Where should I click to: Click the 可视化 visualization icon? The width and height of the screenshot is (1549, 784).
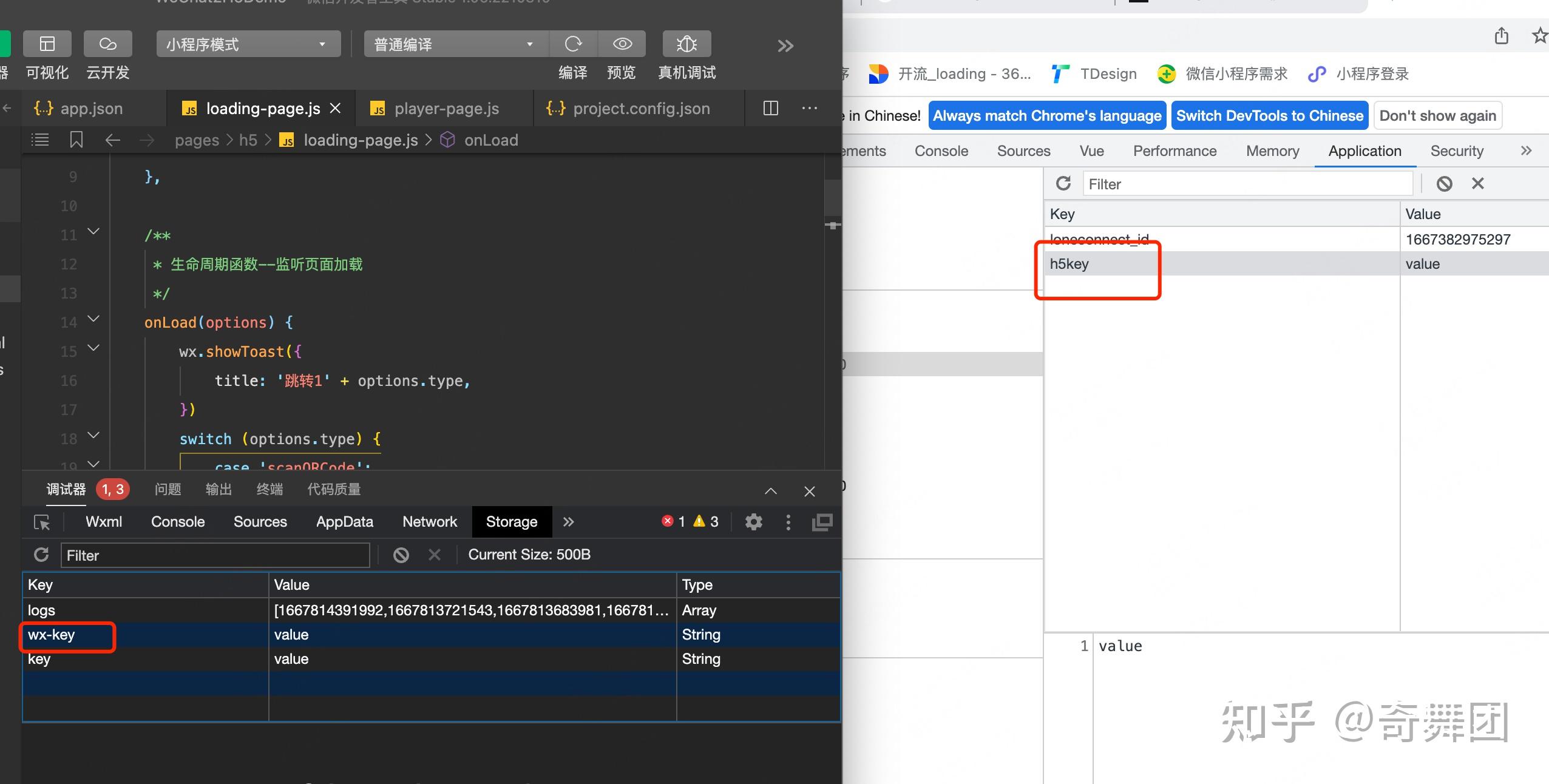tap(47, 44)
